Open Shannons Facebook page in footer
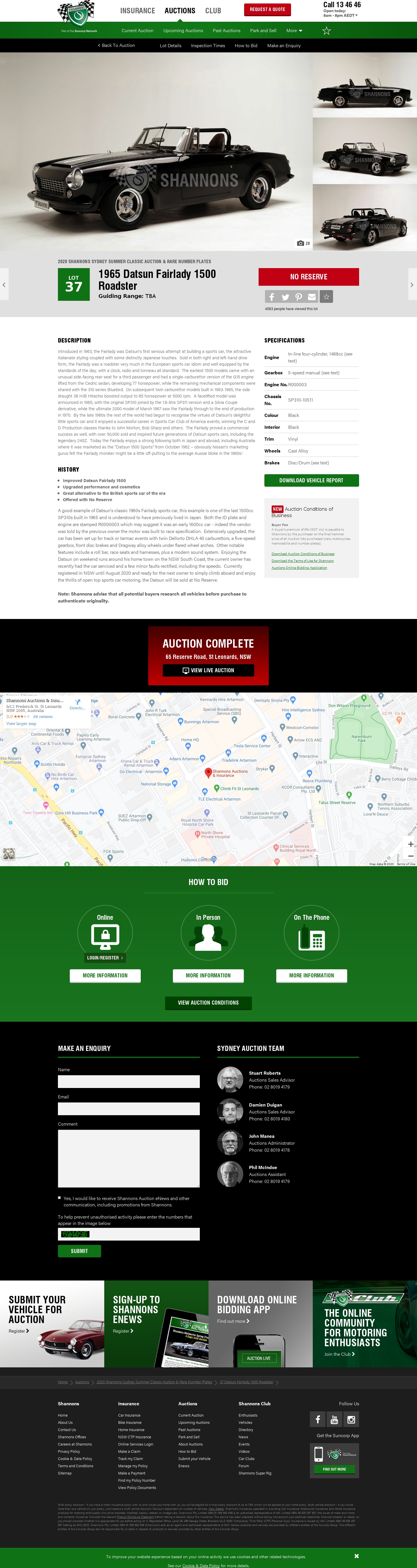This screenshot has height=1568, width=417. (x=317, y=1419)
